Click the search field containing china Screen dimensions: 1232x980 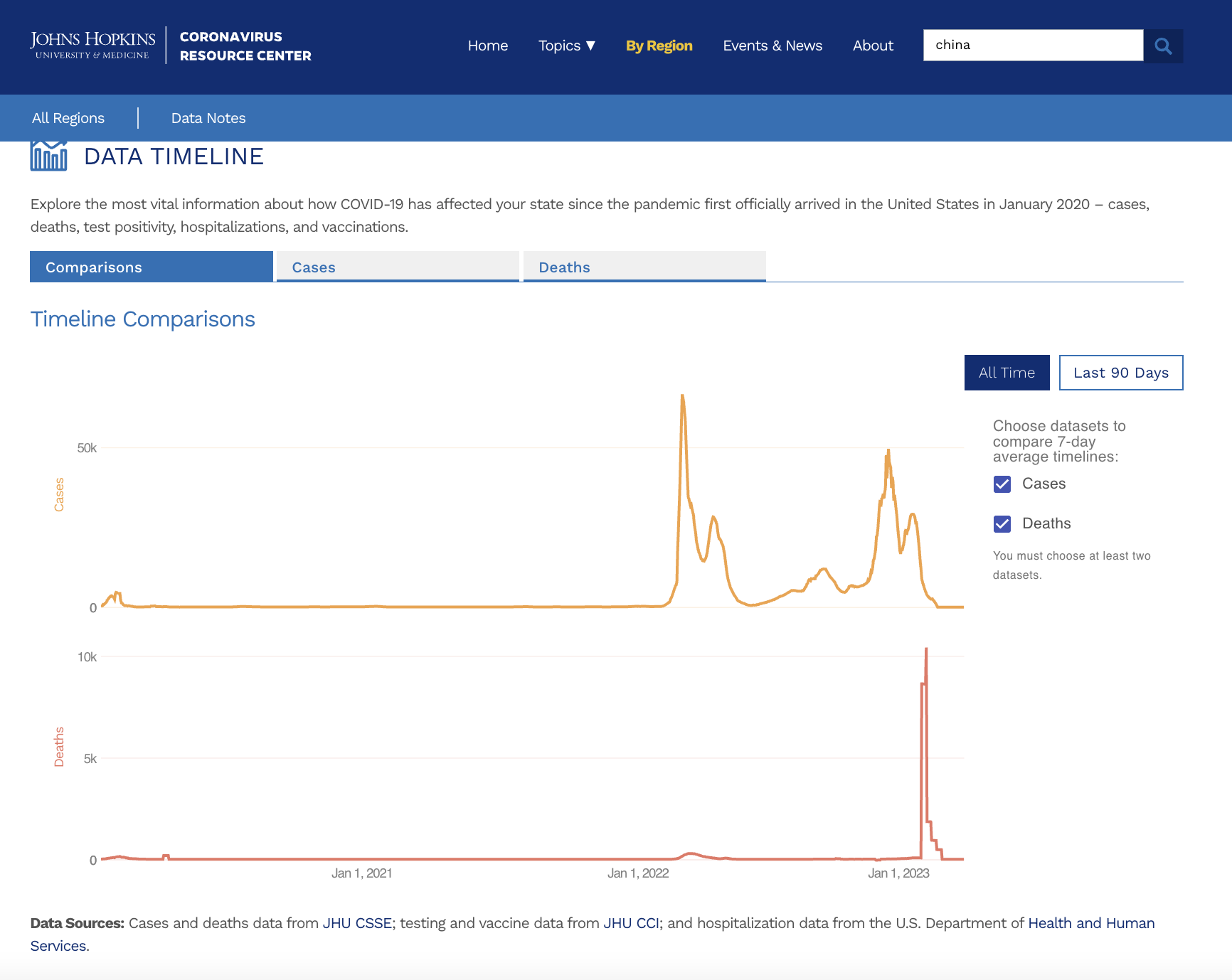pyautogui.click(x=1033, y=46)
